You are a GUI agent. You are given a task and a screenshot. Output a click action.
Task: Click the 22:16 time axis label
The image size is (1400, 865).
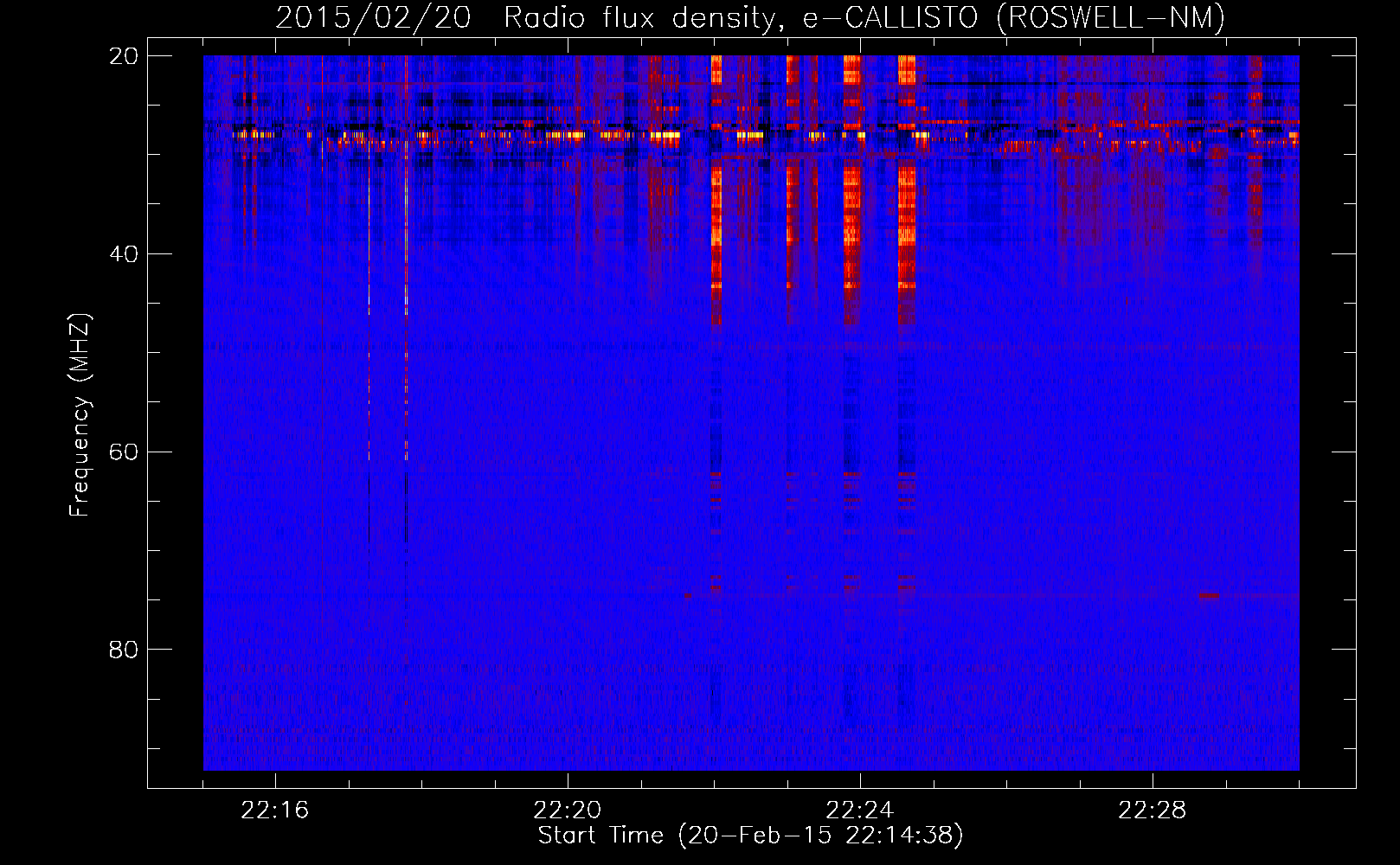[x=275, y=811]
